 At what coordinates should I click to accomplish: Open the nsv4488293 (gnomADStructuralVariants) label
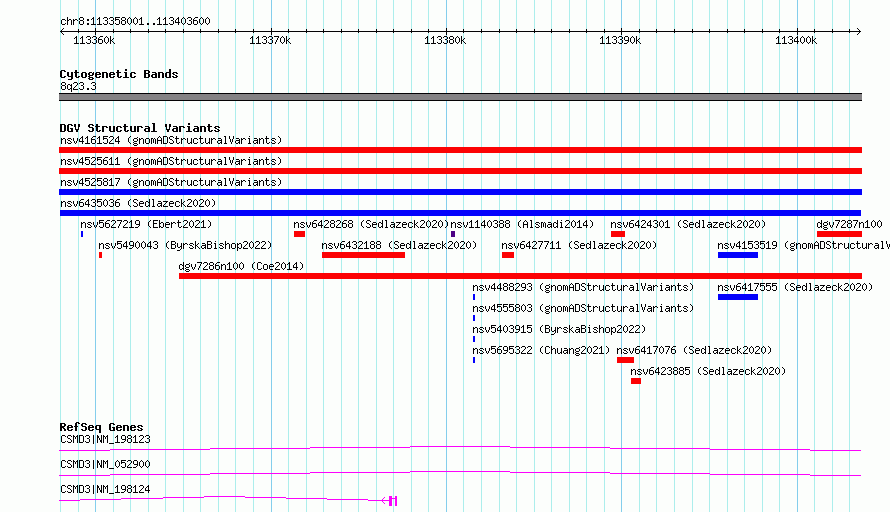[583, 287]
